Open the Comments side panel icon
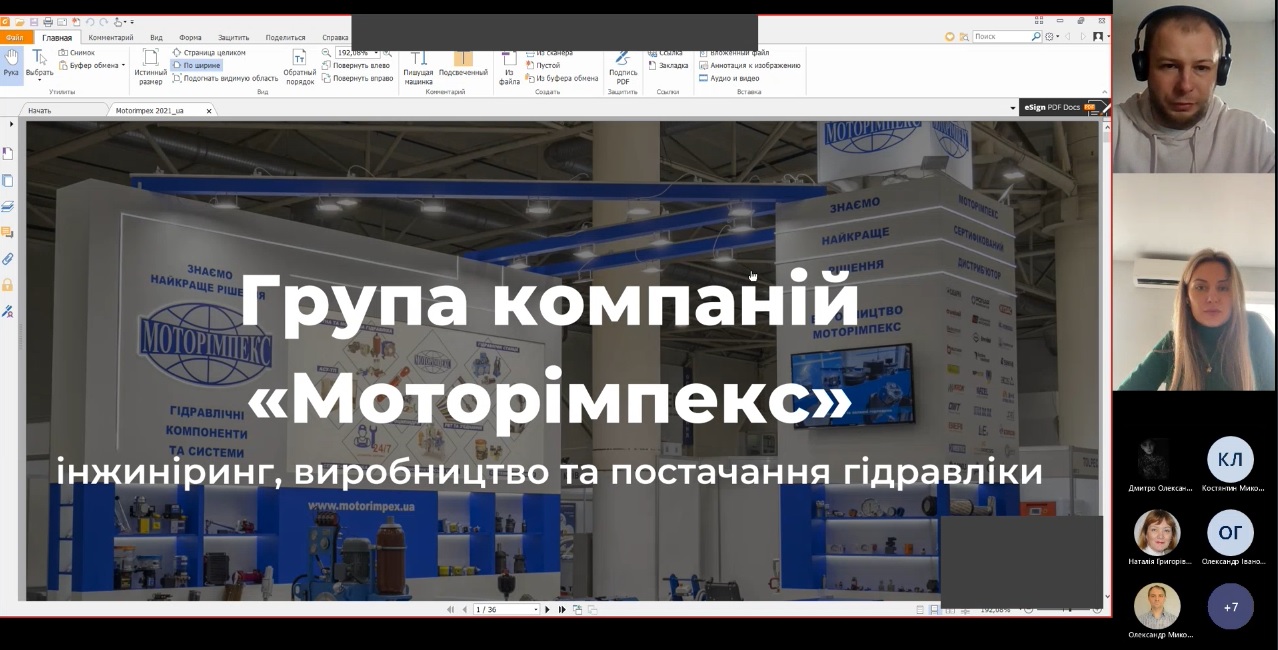The height and width of the screenshot is (650, 1278). tap(8, 233)
